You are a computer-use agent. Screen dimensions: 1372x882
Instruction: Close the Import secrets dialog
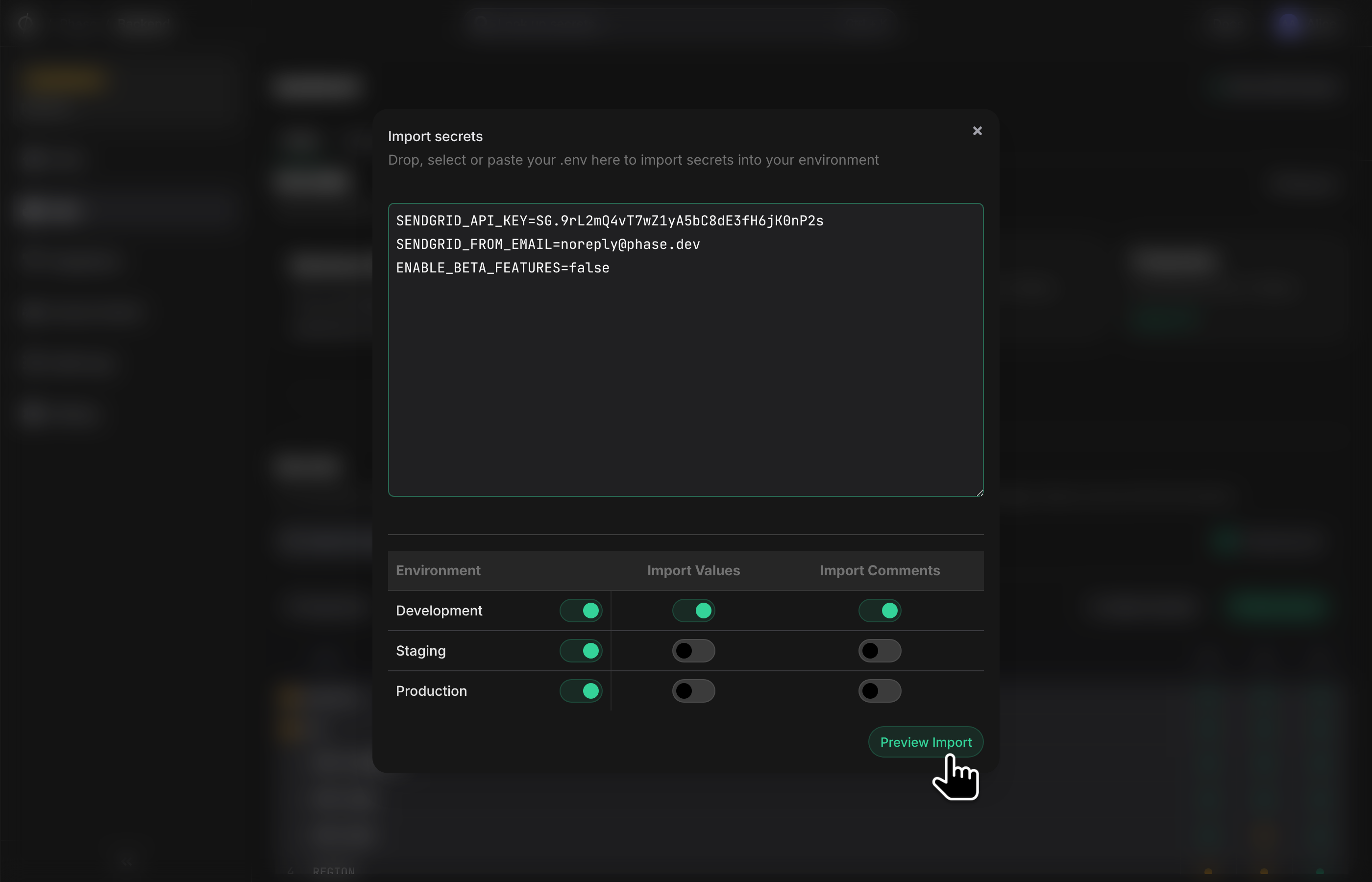tap(977, 131)
